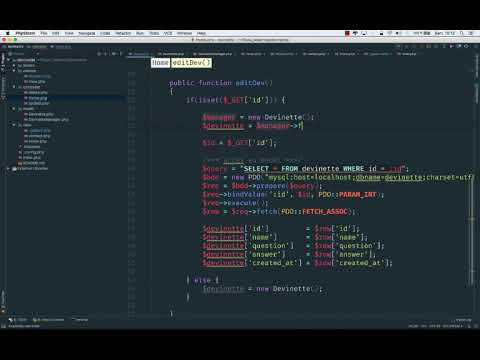The width and height of the screenshot is (480, 360).
Task: Click the Scroll from Source icon in Project panel
Action: pos(99,54)
